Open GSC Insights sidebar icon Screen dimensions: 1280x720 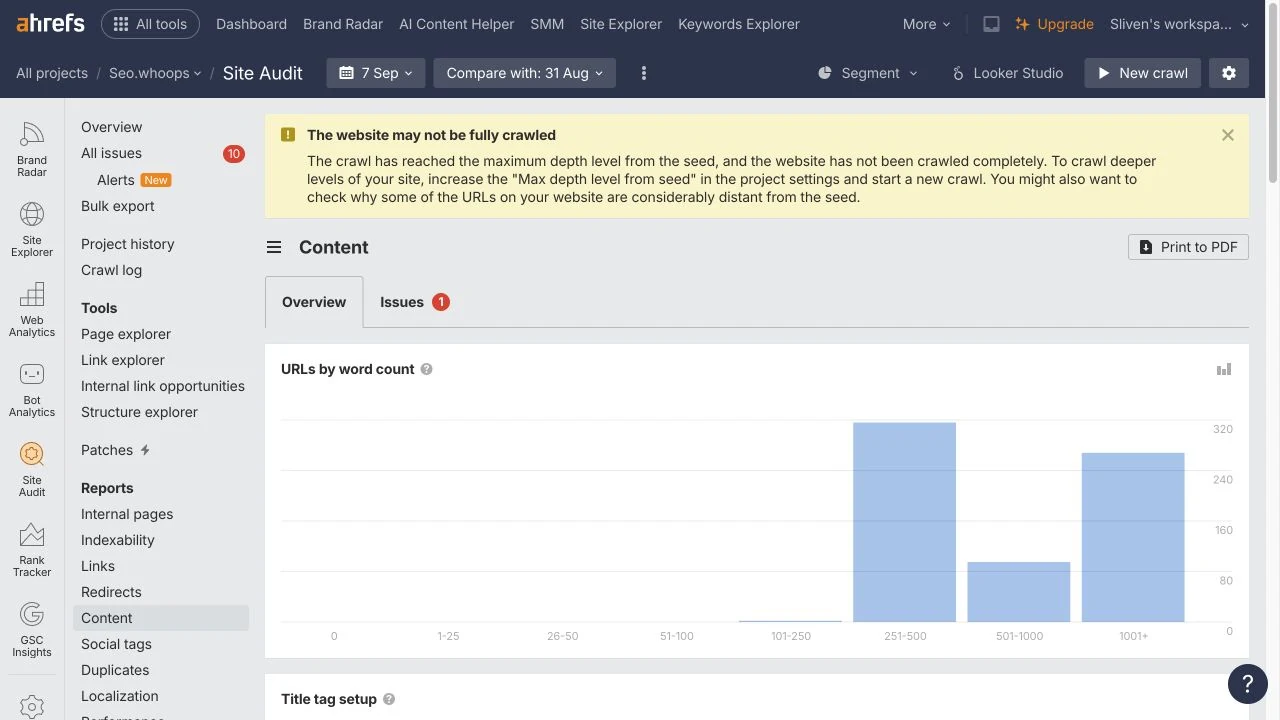point(32,630)
